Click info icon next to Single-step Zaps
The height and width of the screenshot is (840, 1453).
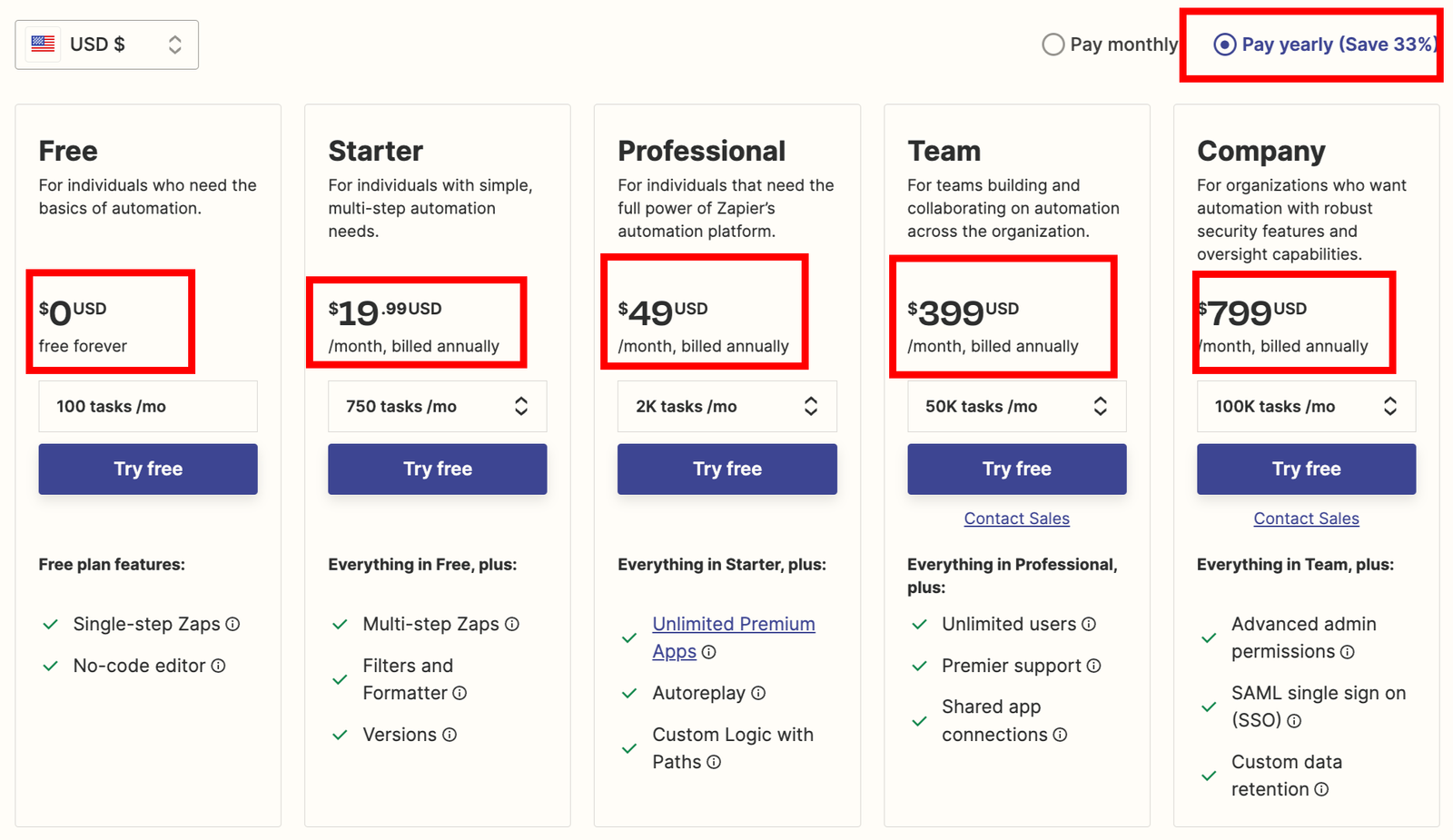pos(232,624)
